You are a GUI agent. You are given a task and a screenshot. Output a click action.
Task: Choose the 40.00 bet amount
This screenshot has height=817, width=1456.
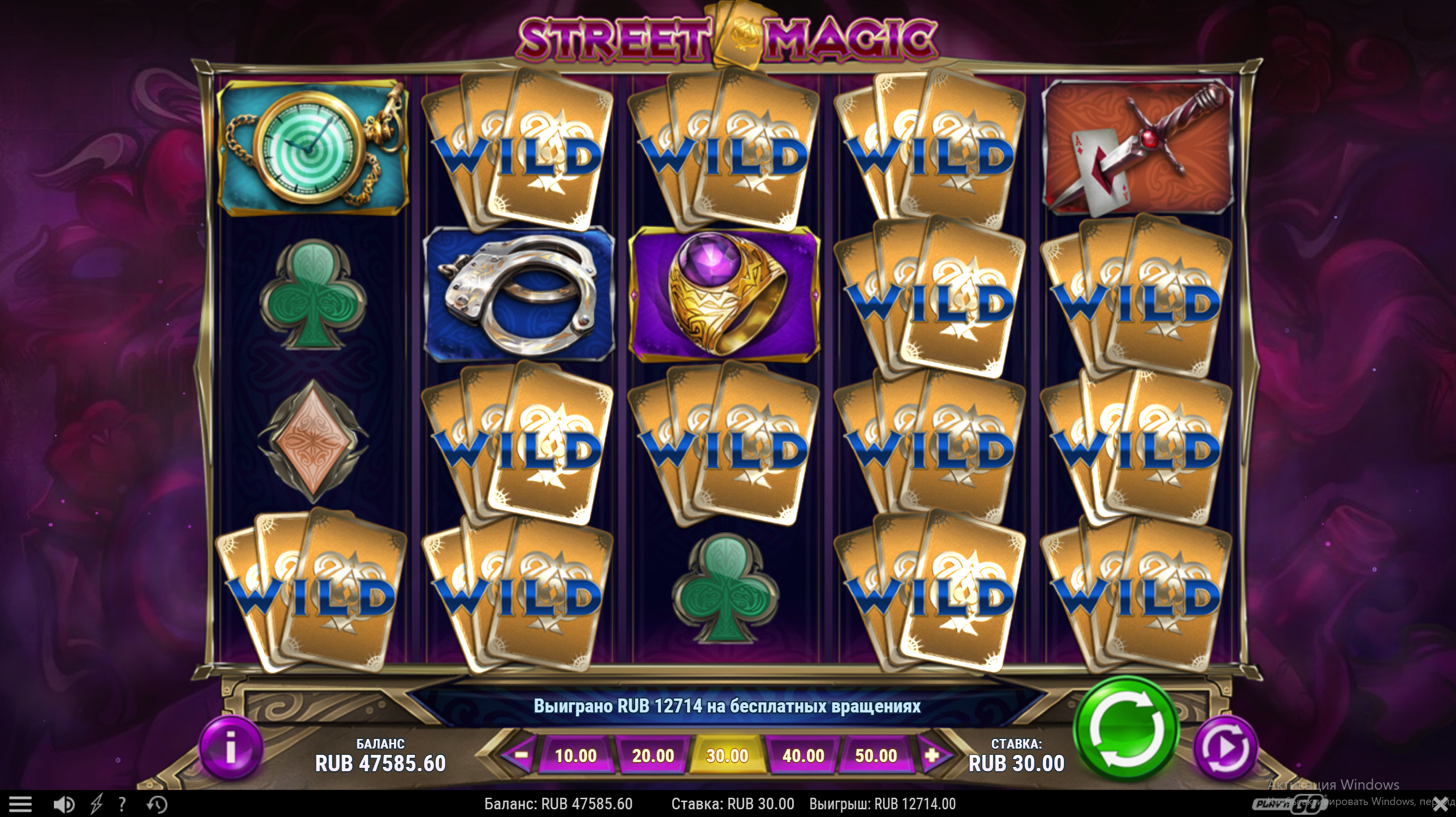point(803,755)
